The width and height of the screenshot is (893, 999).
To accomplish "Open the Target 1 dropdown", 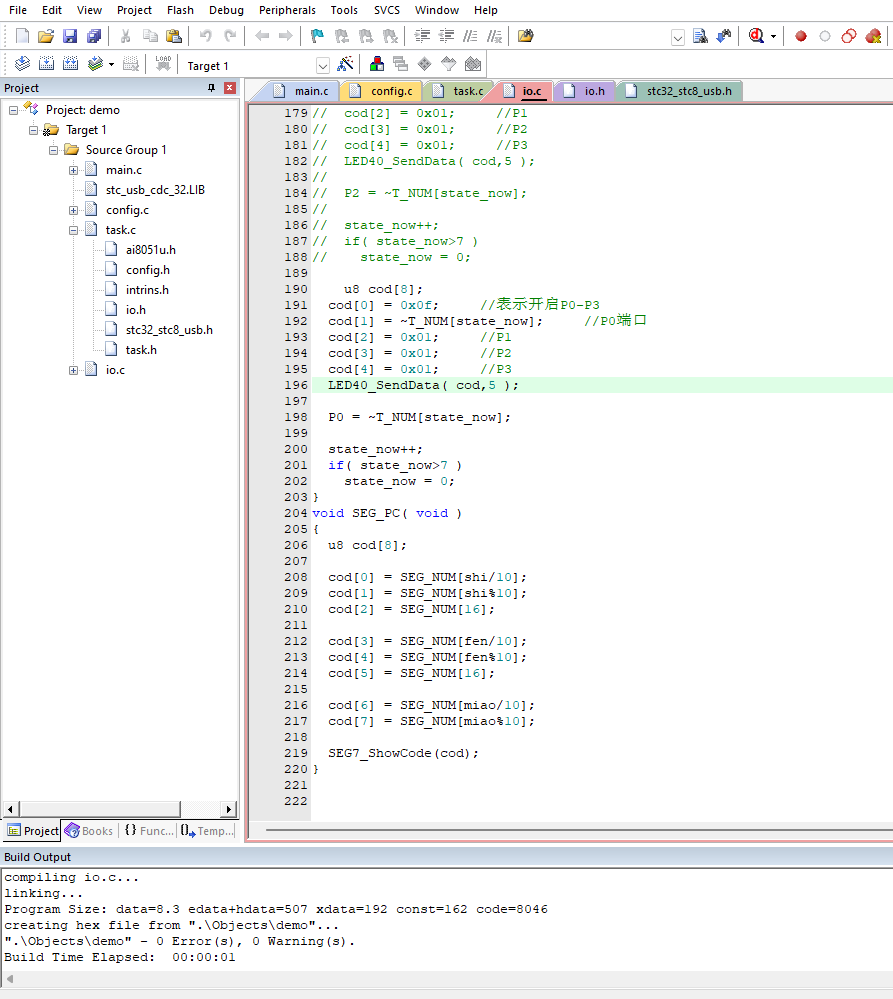I will pyautogui.click(x=323, y=66).
